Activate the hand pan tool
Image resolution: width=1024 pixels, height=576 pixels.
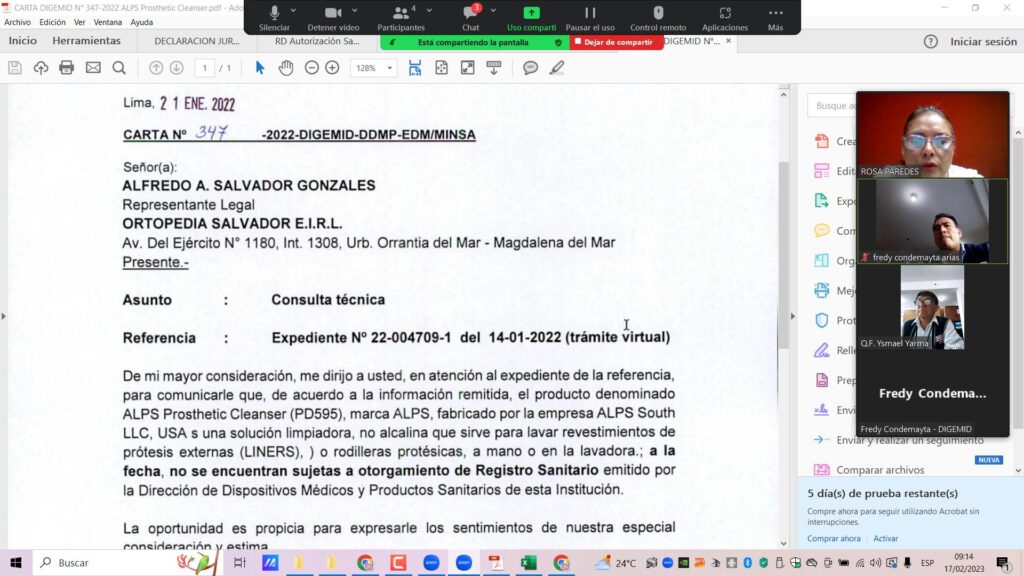pyautogui.click(x=286, y=67)
